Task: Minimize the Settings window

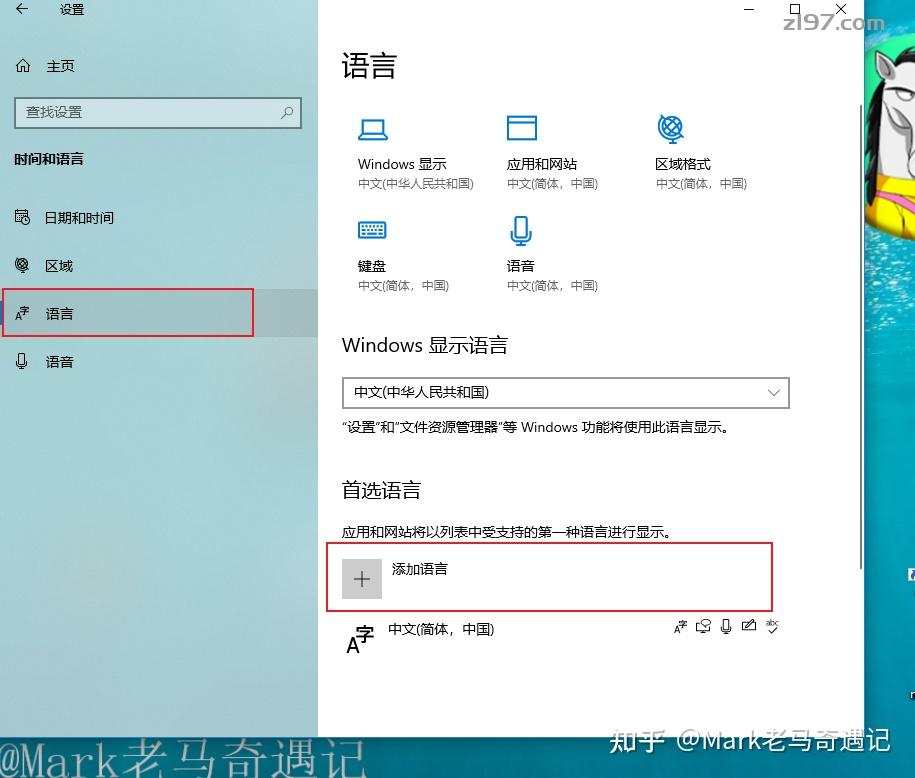Action: click(749, 9)
